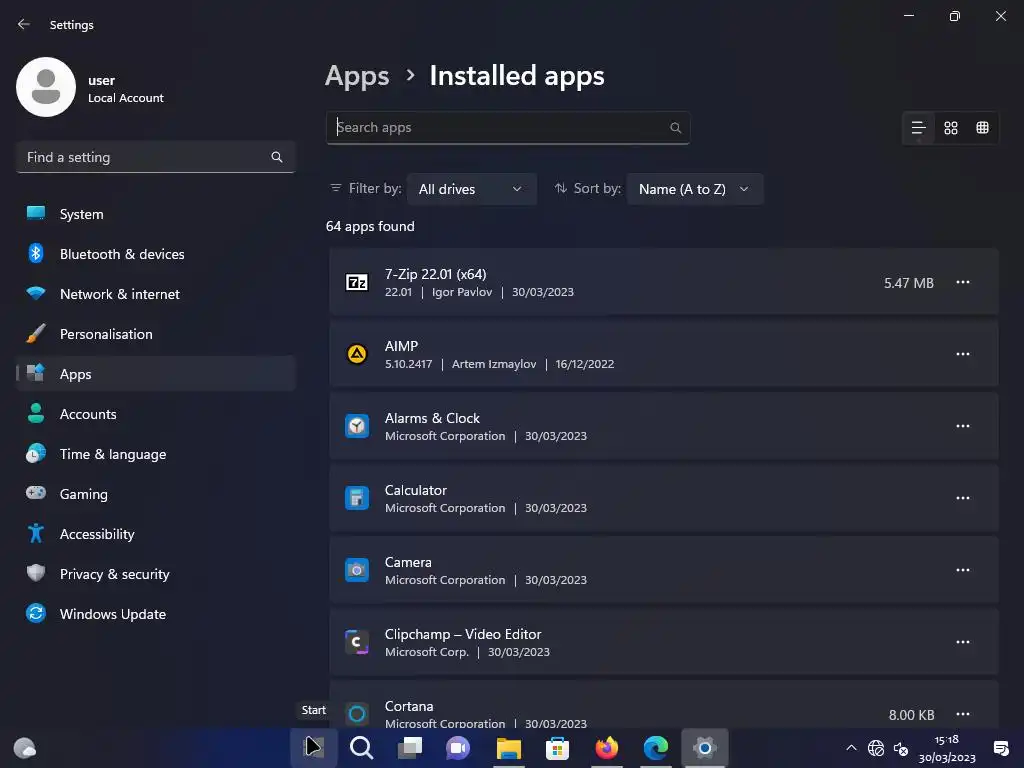Expand hidden system tray icons
1024x768 pixels.
coord(851,748)
